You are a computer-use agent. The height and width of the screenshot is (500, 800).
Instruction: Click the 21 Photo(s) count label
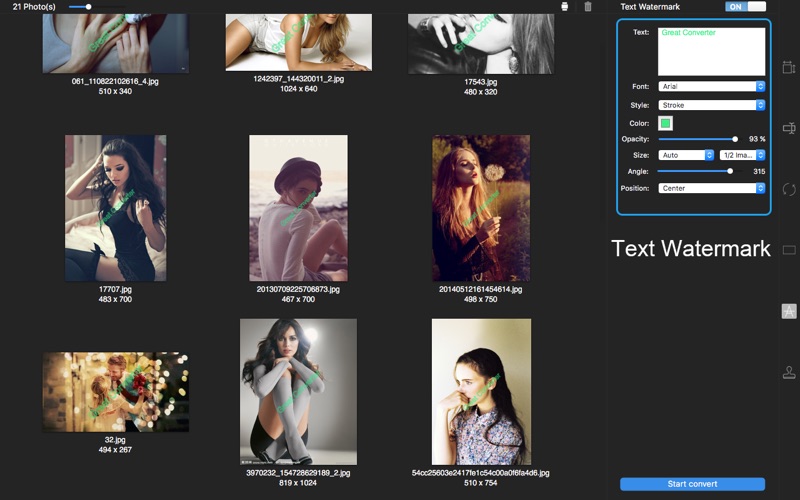(34, 7)
